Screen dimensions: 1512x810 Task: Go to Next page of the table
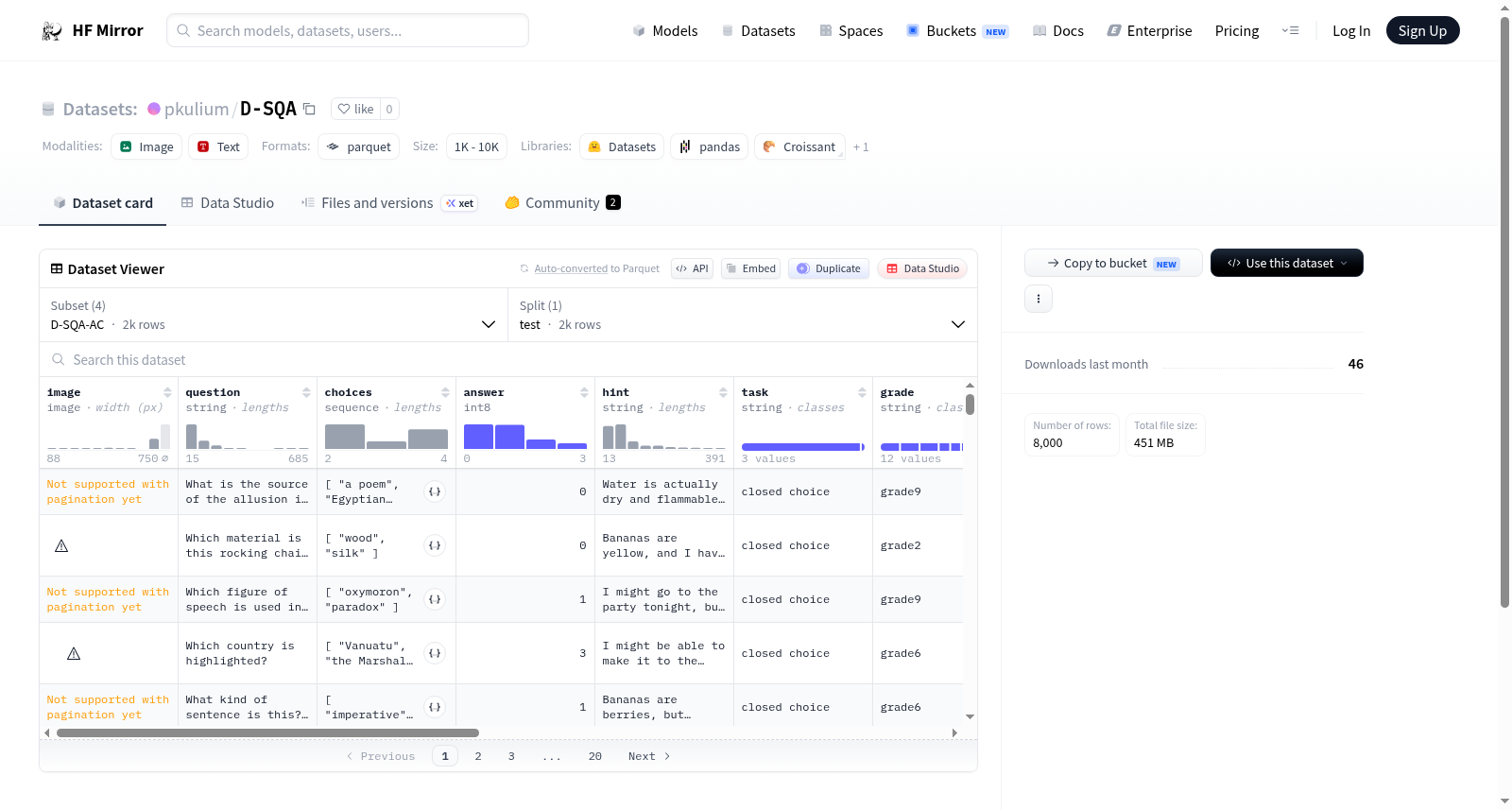tap(649, 756)
